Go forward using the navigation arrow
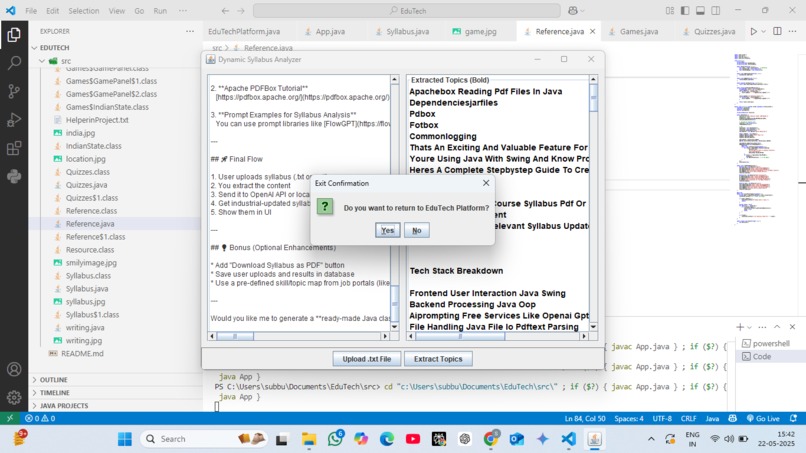Screen dimensions: 806x453 241,10
